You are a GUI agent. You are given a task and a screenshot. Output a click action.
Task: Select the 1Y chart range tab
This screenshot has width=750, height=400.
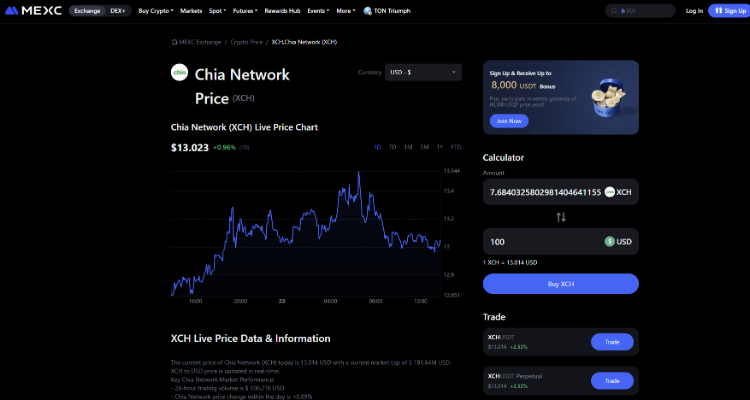coord(440,147)
